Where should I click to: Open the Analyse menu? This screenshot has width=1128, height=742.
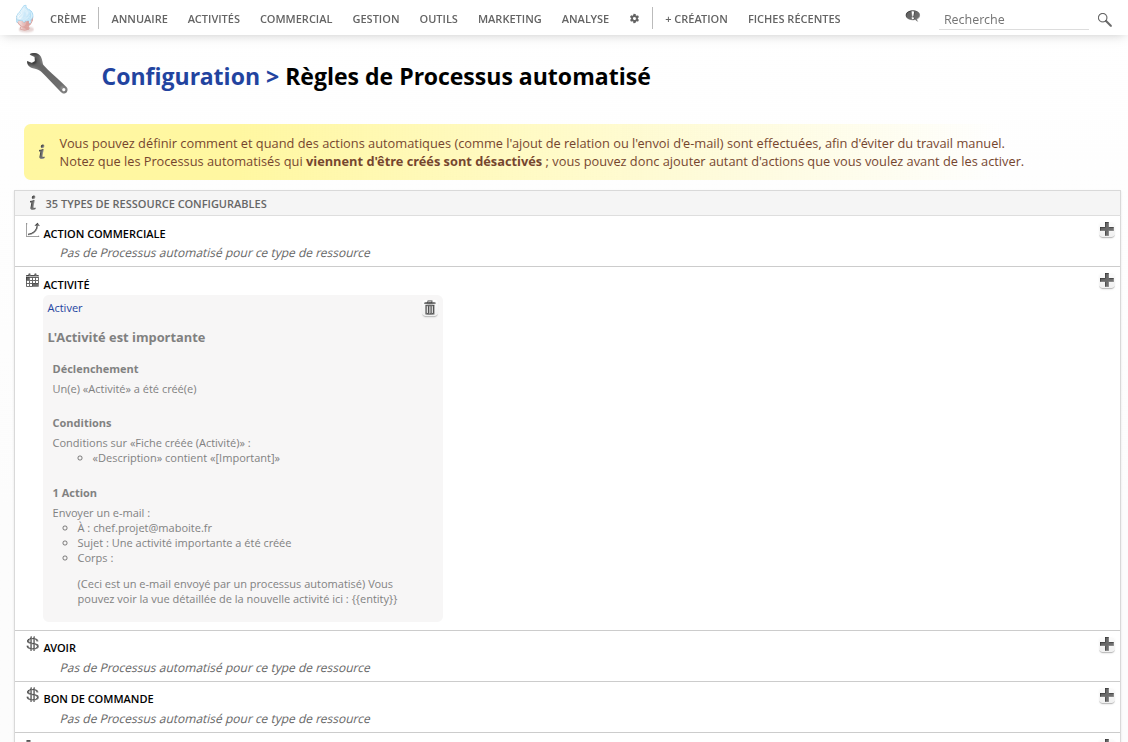(x=585, y=19)
